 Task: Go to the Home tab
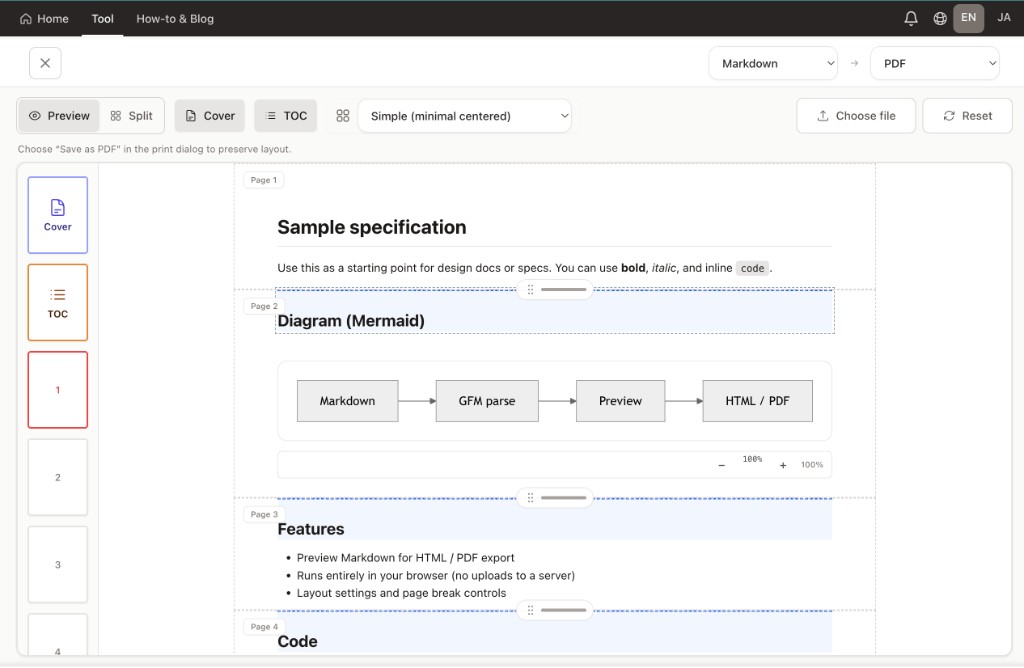[44, 18]
